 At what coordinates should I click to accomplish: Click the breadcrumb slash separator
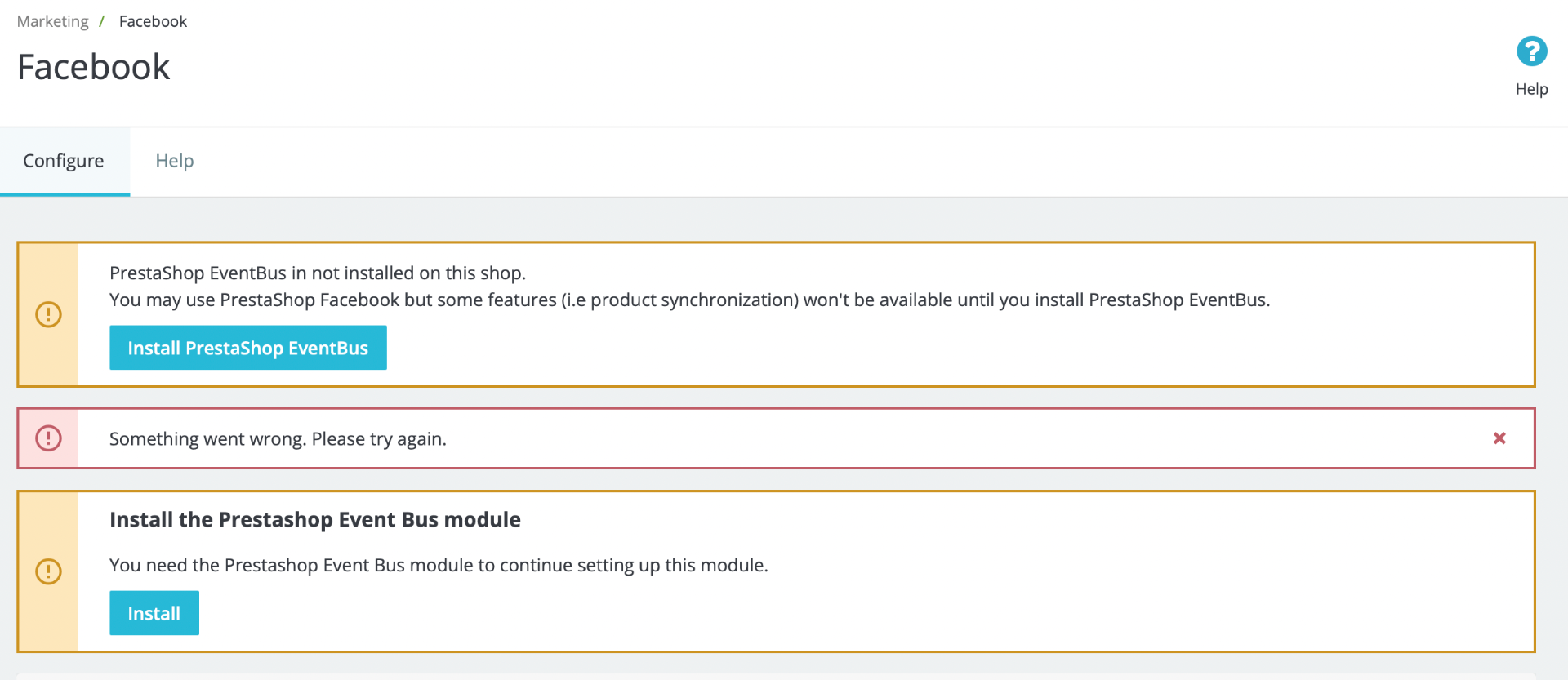coord(102,21)
